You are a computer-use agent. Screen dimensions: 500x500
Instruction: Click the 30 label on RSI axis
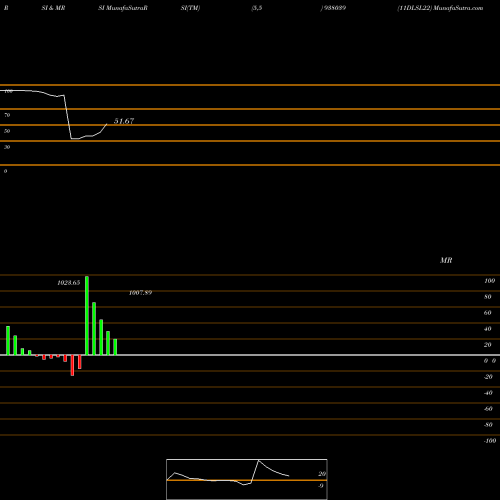pyautogui.click(x=7, y=147)
